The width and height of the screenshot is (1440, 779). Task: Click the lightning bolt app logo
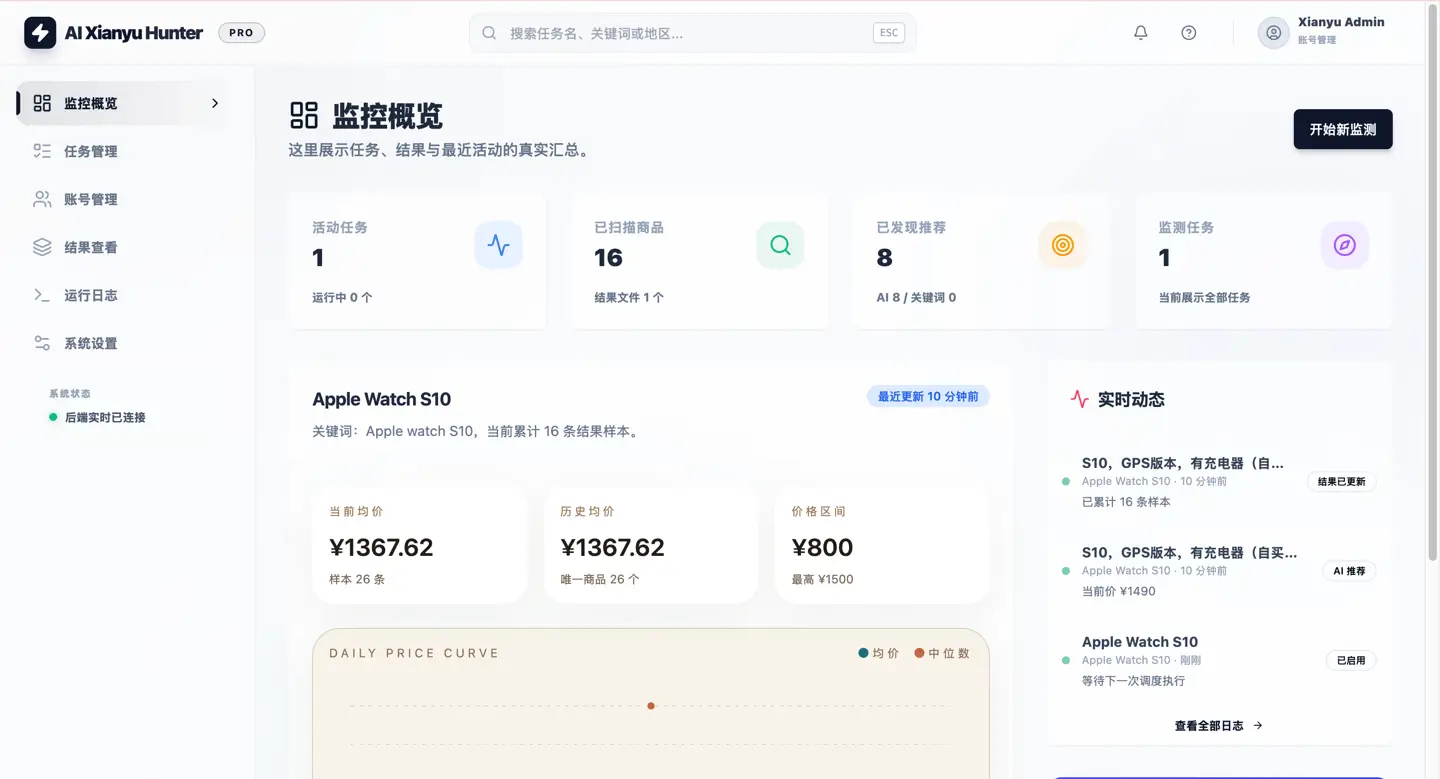coord(39,32)
